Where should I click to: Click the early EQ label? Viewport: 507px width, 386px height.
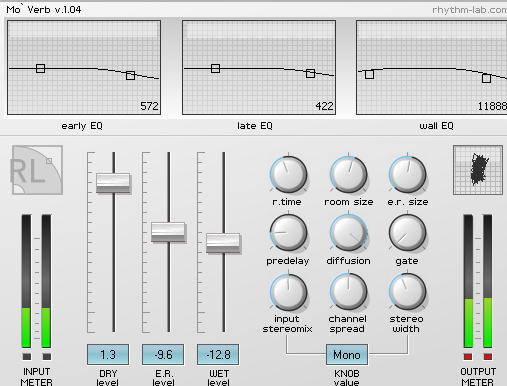tap(82, 126)
